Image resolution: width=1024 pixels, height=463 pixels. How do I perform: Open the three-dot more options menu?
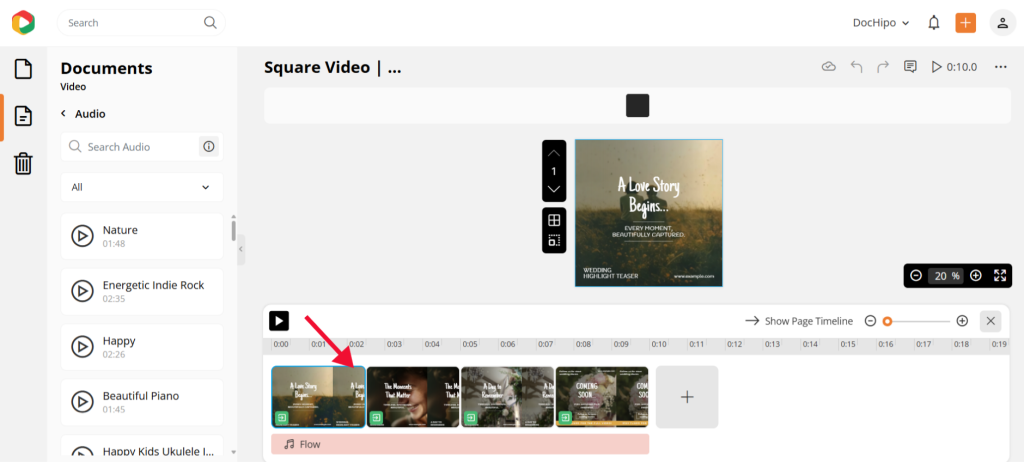coord(1000,67)
